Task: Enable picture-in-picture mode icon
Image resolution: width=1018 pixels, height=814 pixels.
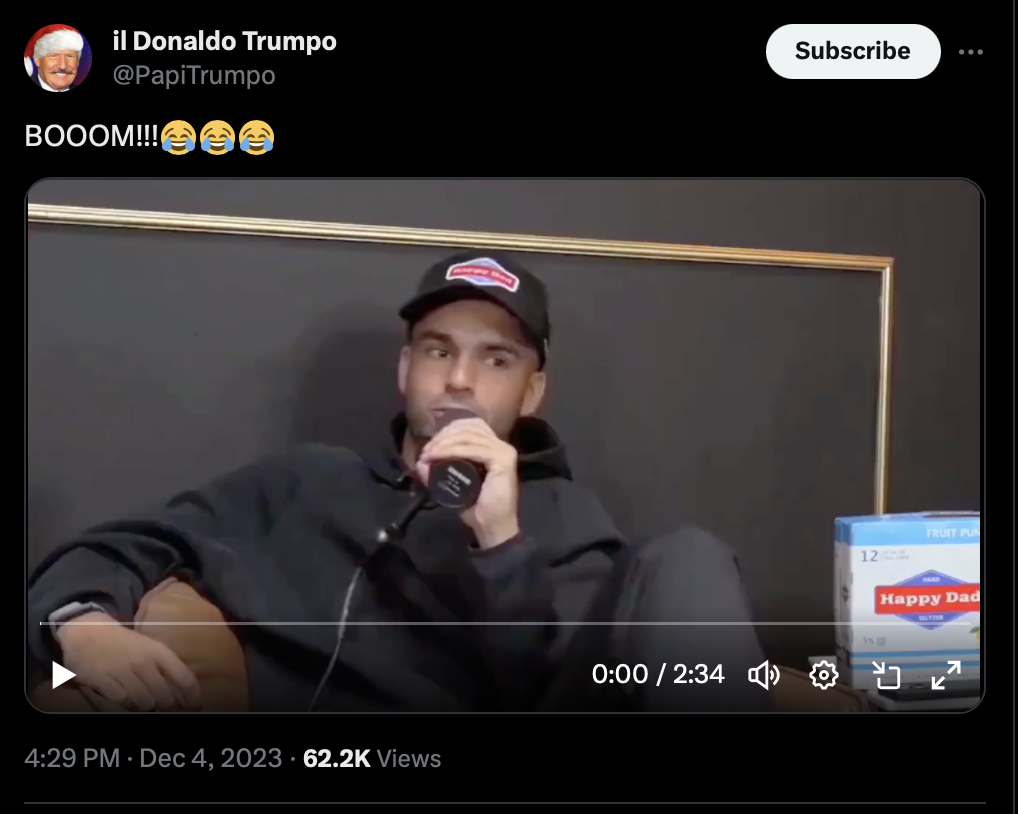Action: point(886,675)
